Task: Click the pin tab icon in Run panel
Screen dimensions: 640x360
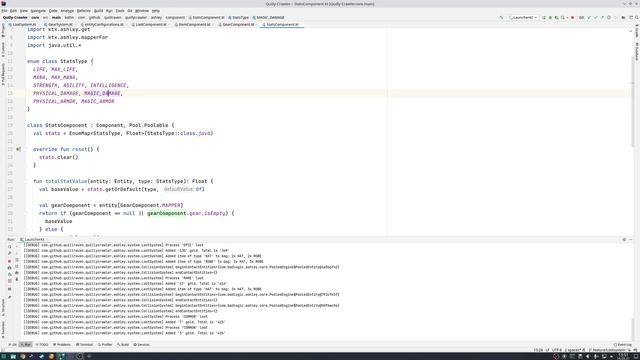Action: click(x=9, y=297)
